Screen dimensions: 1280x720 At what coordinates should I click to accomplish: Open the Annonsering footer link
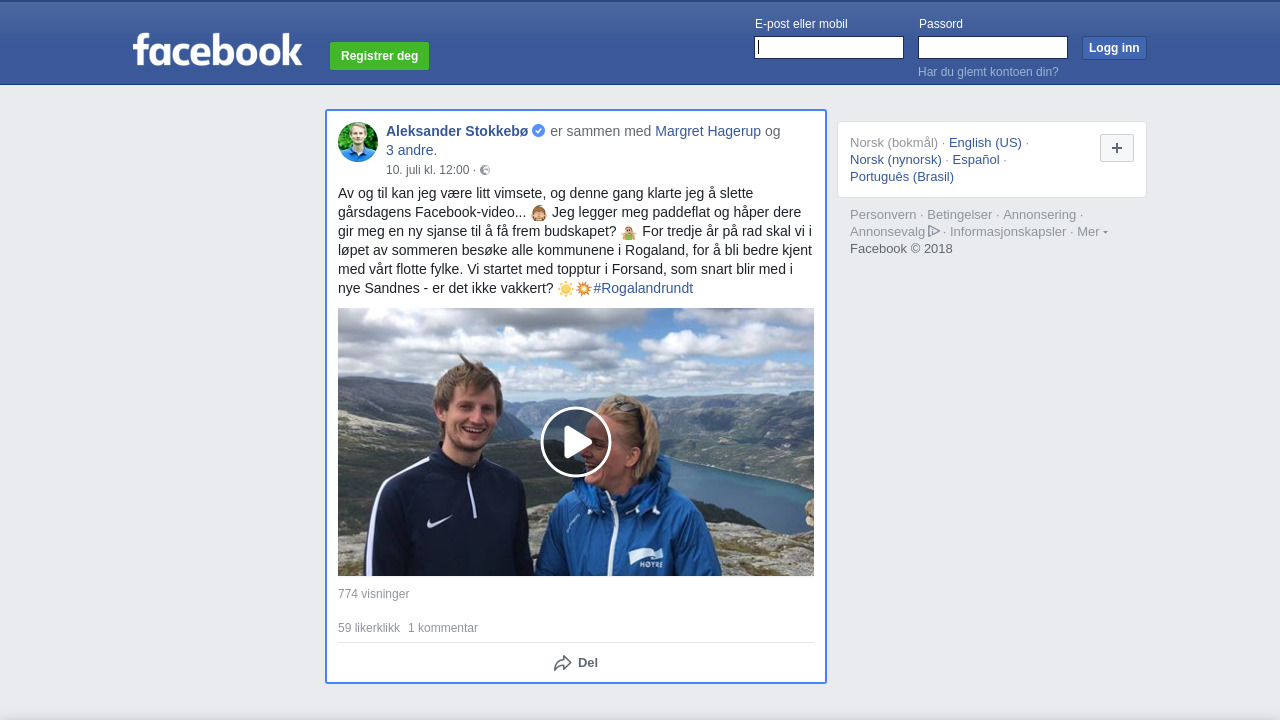tap(1040, 214)
